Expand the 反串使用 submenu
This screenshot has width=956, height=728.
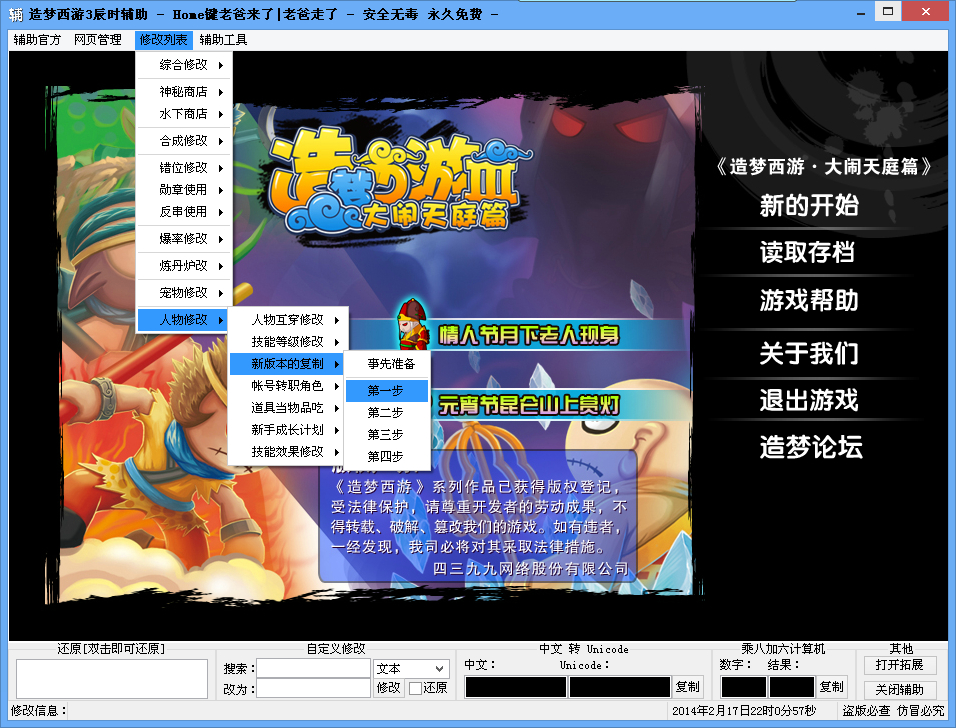[184, 212]
